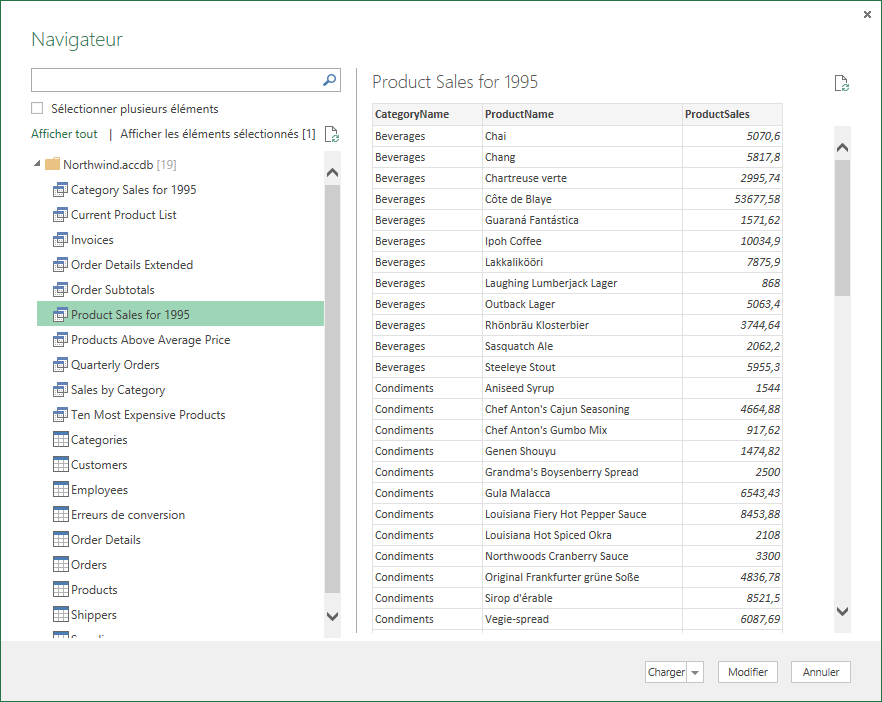Select Ten Most Expensive Products item
The image size is (882, 702).
[148, 415]
